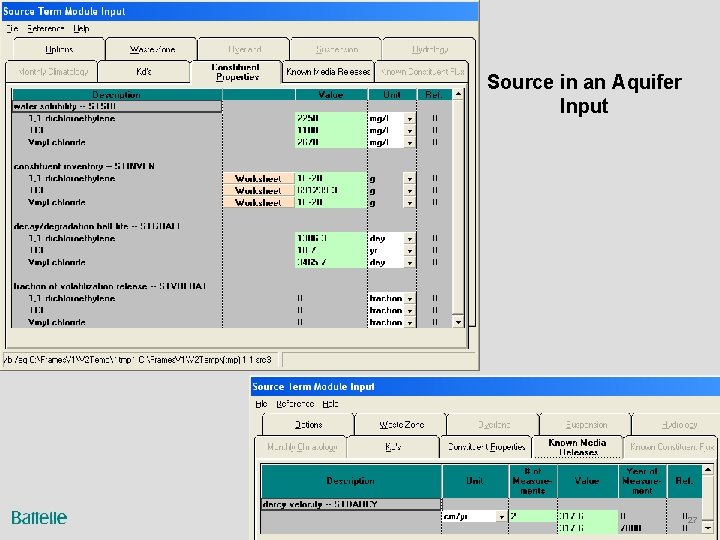This screenshot has height=540, width=720.
Task: Edit constituent inventory value for 1,1-dichloroethylene
Action: coord(331,178)
